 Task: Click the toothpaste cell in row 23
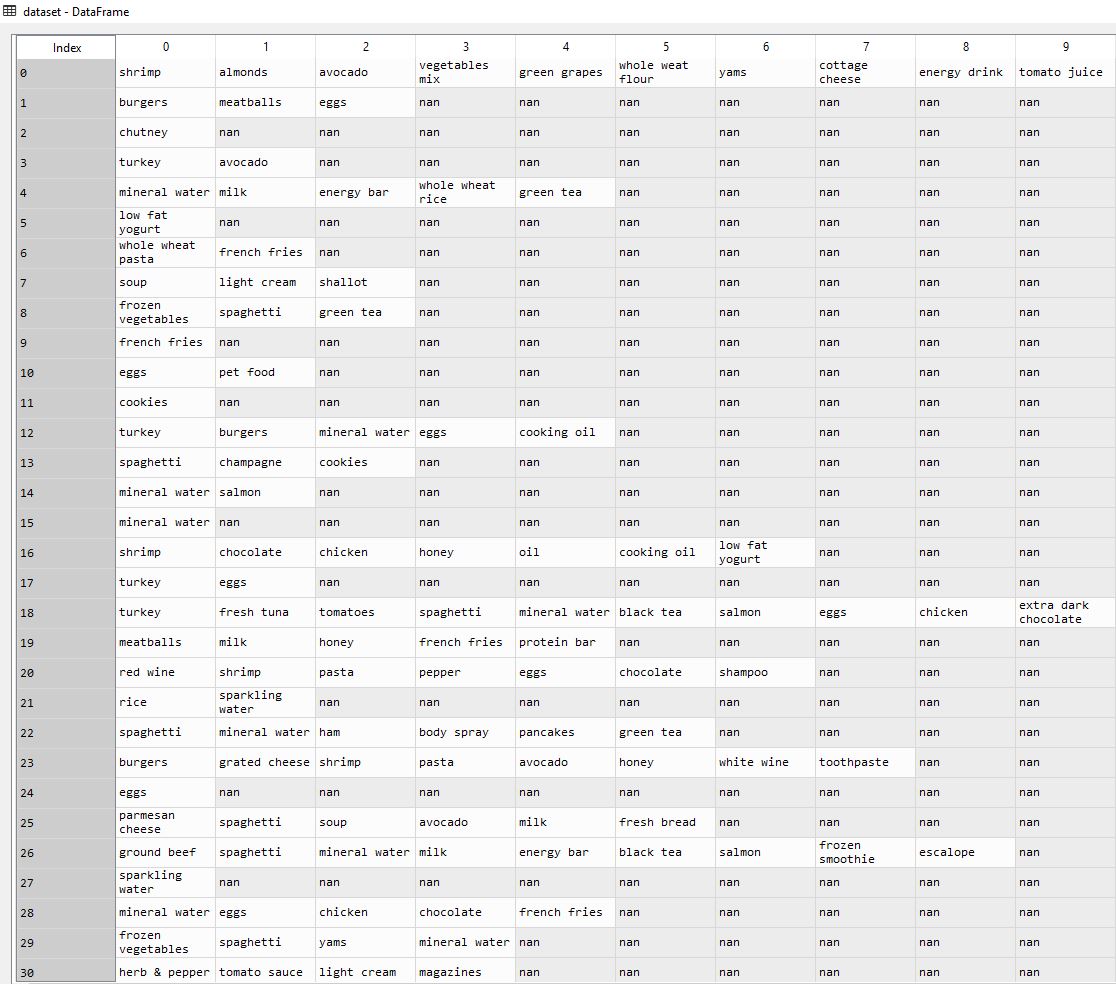(x=852, y=762)
